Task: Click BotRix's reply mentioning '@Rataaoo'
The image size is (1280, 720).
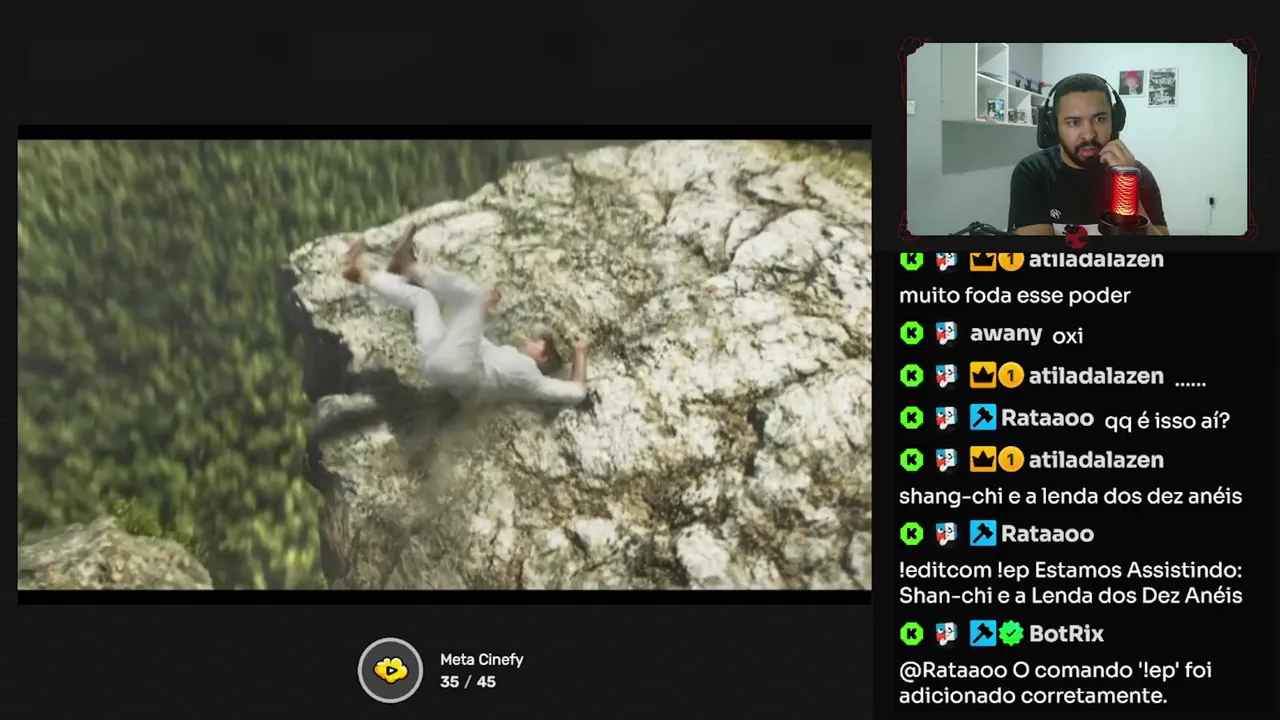Action: [x=1055, y=683]
